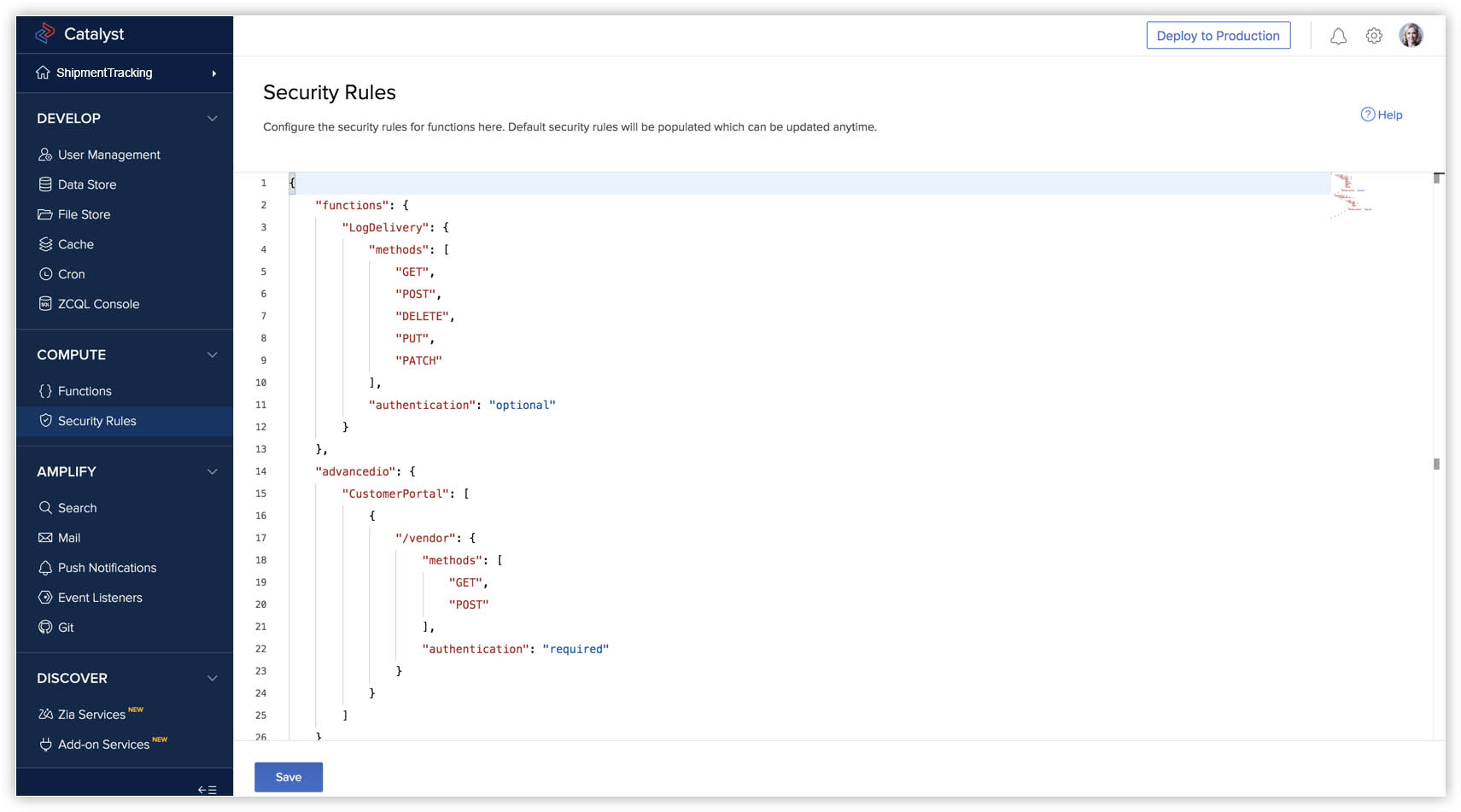Open the Help link
The image size is (1461, 812).
tap(1382, 114)
